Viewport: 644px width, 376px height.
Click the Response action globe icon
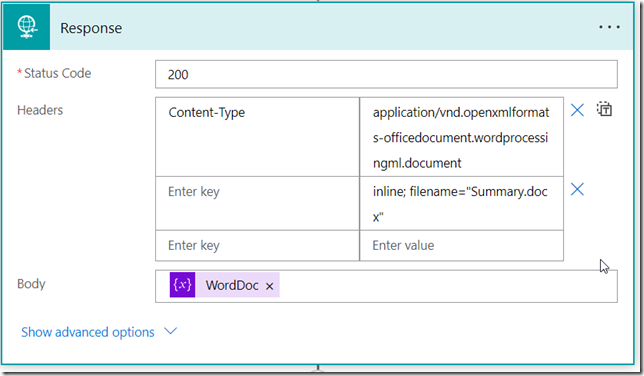(27, 28)
